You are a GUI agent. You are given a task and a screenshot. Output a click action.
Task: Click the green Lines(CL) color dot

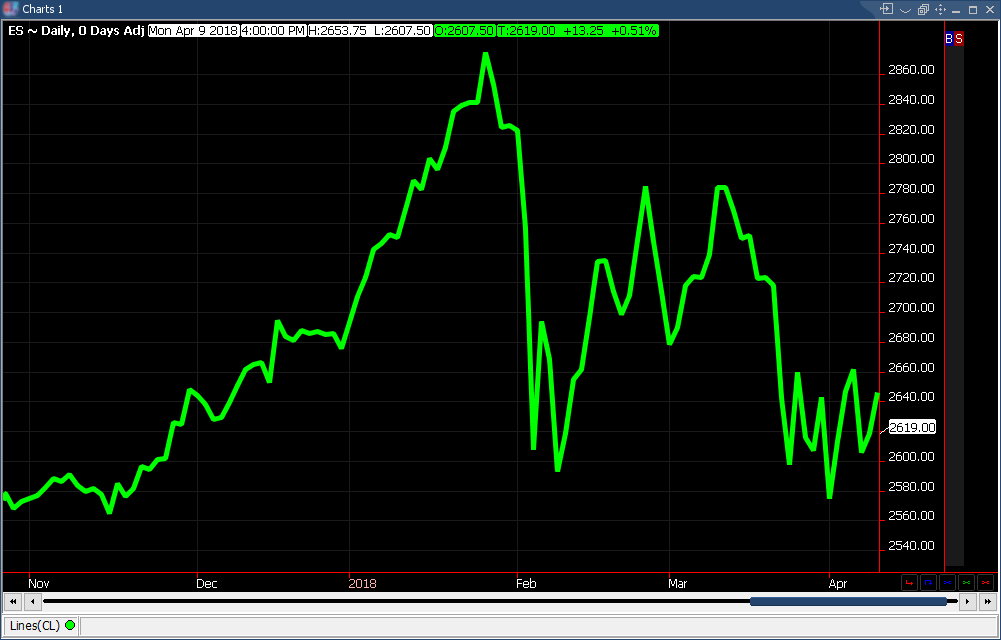(x=70, y=625)
